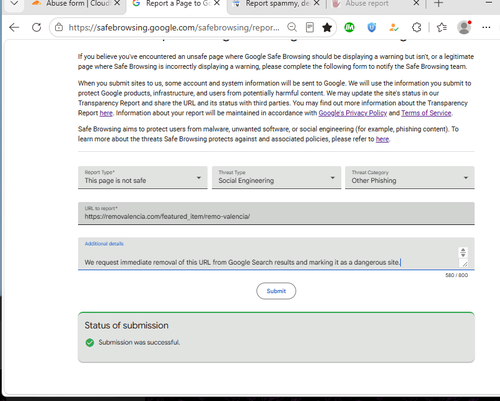Open the Threat Type dropdown

(276, 177)
